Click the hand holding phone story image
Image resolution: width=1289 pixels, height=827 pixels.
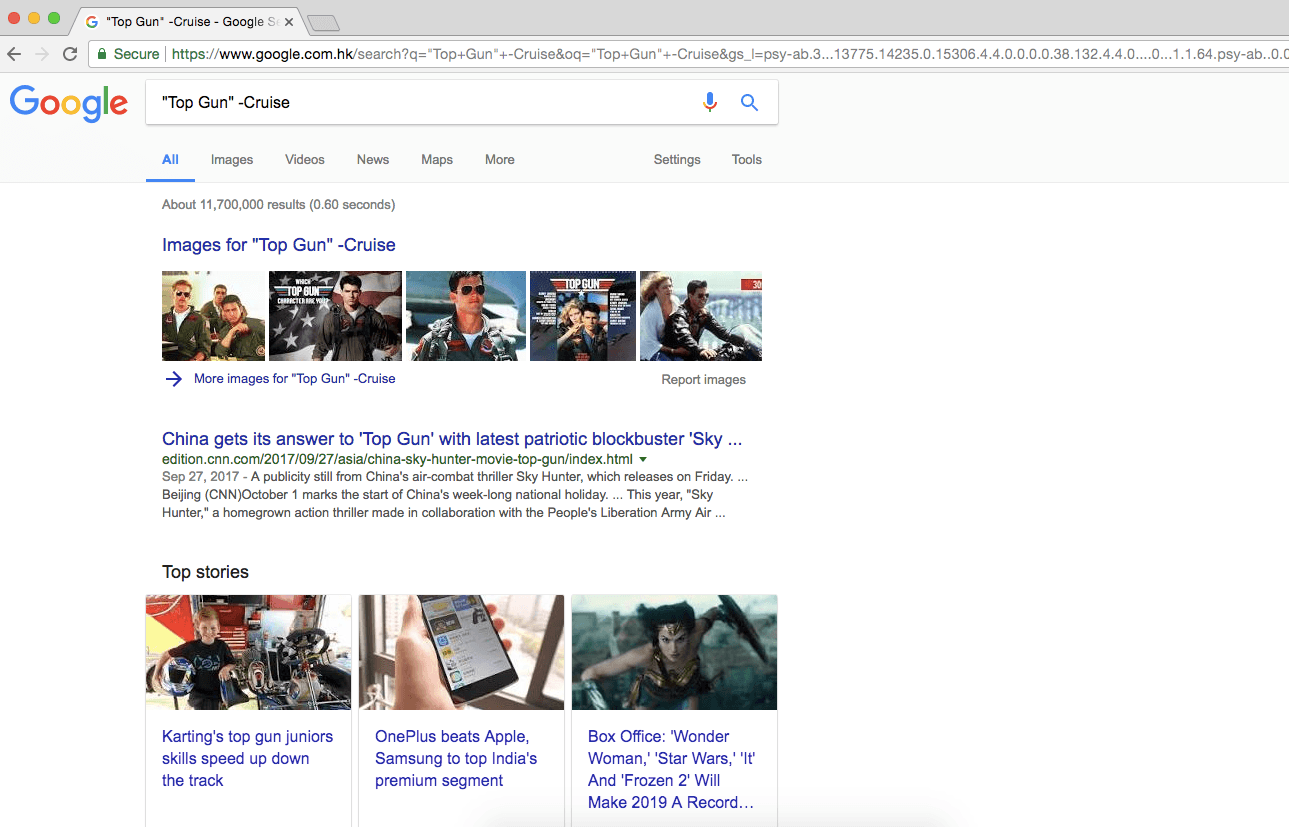point(461,652)
